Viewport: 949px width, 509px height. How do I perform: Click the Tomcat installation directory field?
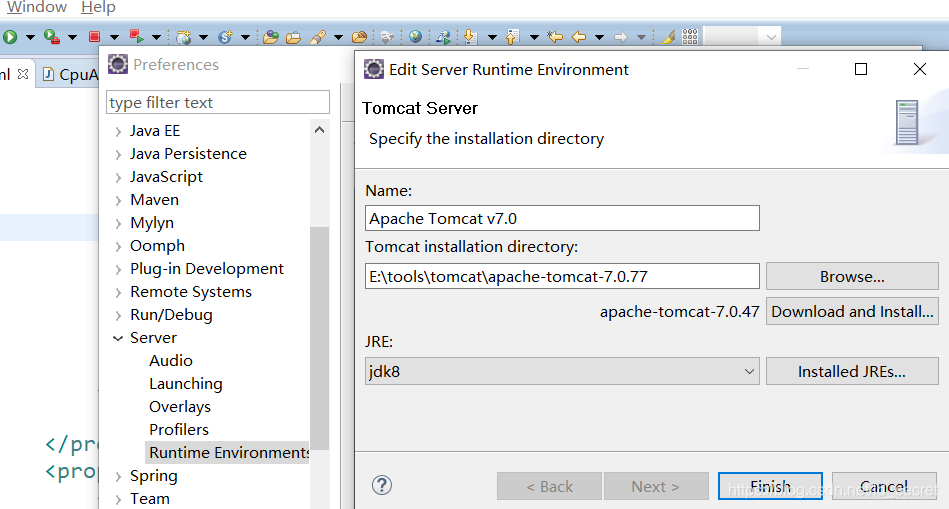click(562, 276)
